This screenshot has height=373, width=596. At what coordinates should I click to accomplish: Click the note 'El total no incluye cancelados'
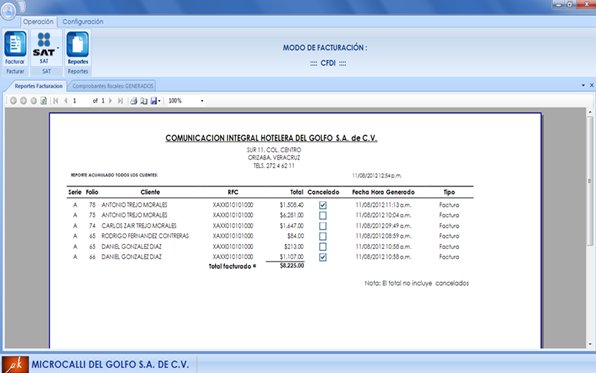pos(417,283)
